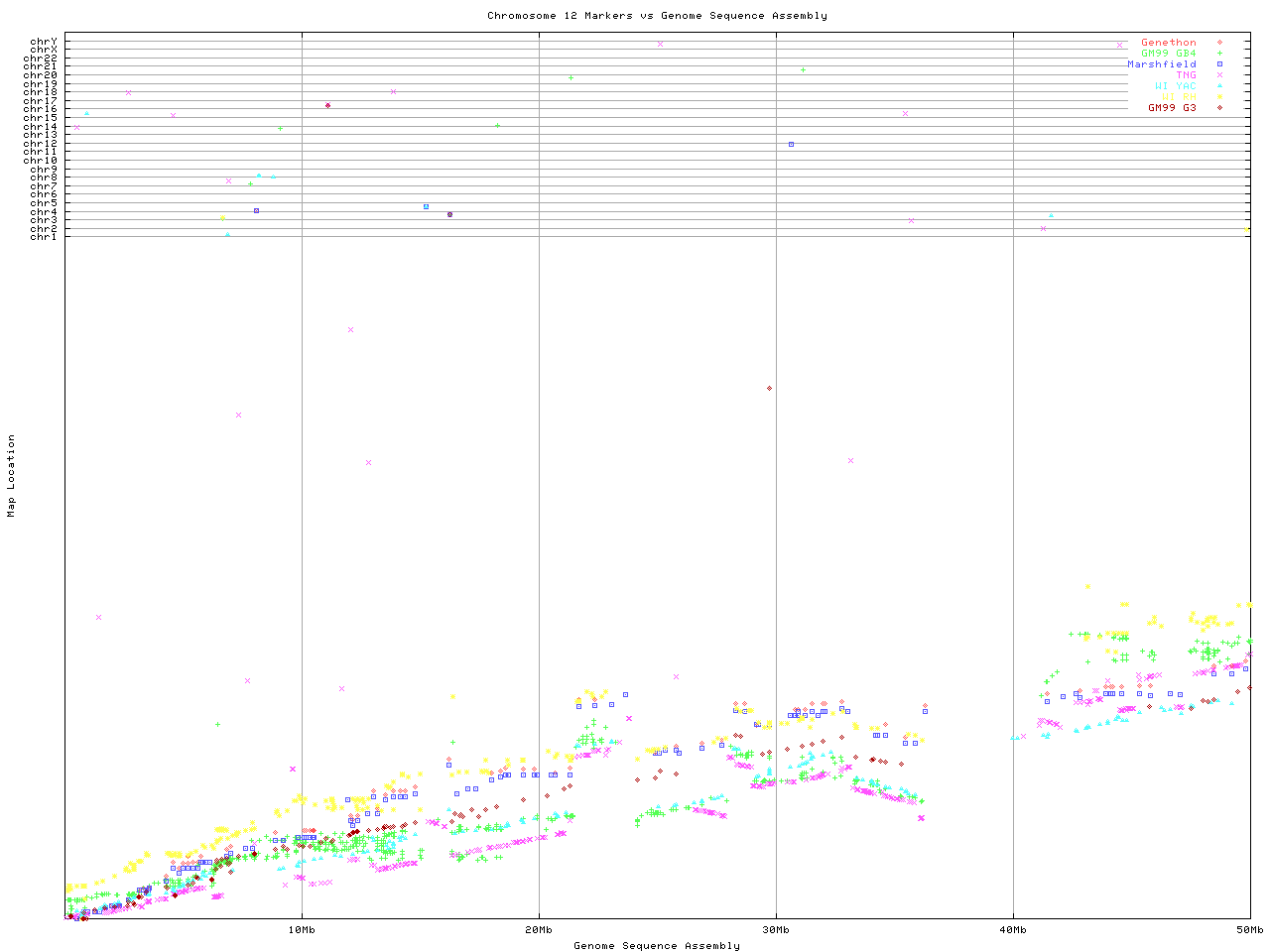The width and height of the screenshot is (1270, 952).
Task: Click the 50Mb x-axis tick label
Action: (1249, 929)
